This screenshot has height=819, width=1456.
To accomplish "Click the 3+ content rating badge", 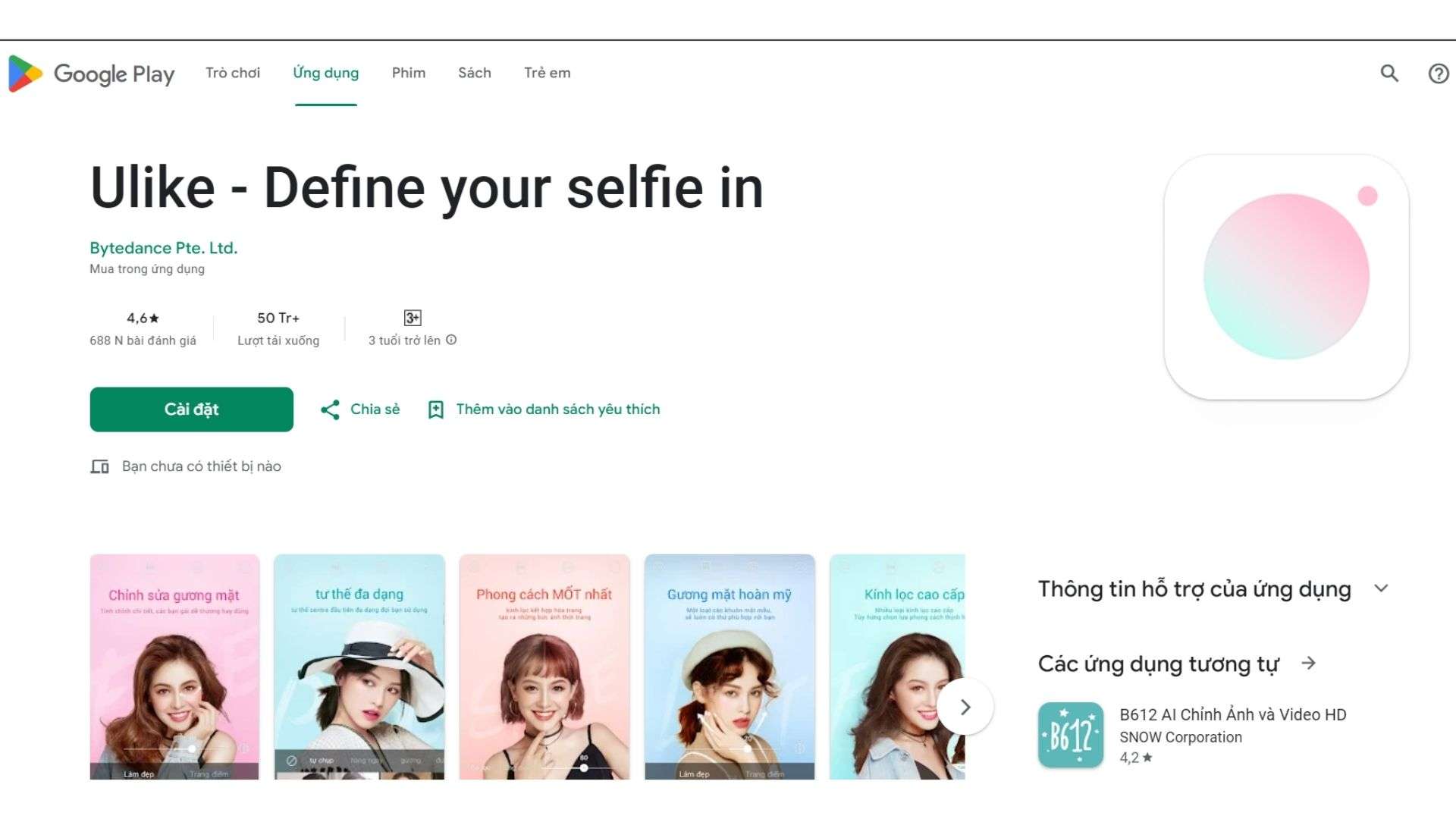I will coord(413,318).
